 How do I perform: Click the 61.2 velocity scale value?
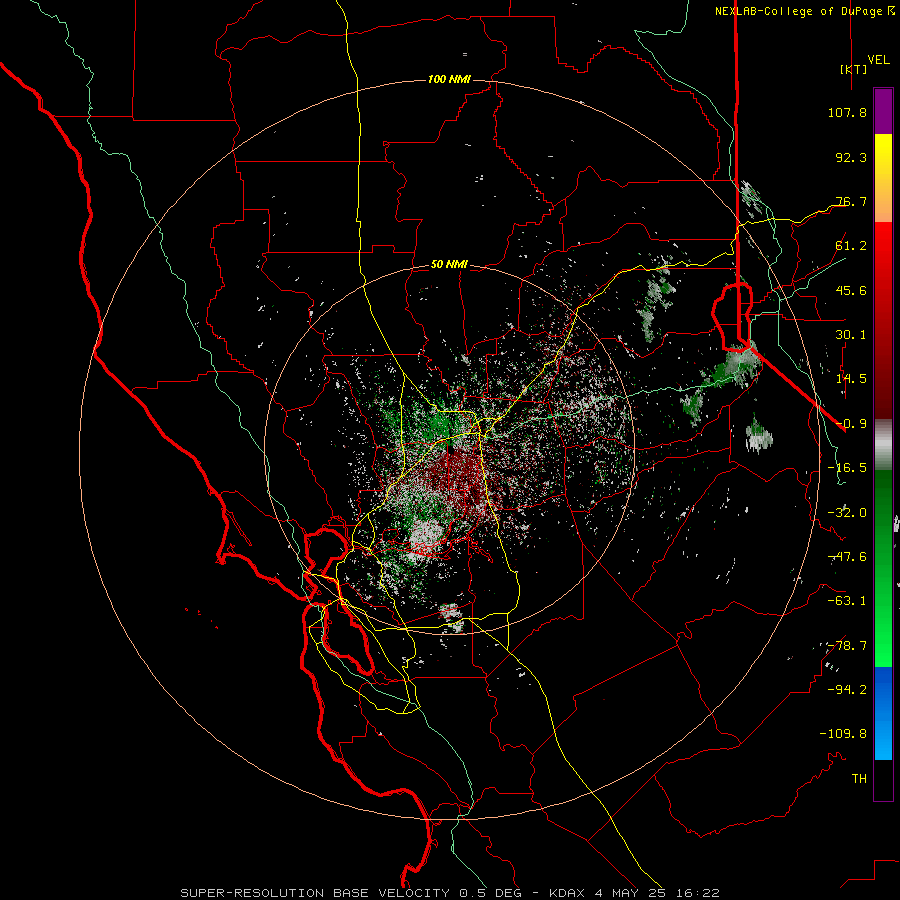851,246
